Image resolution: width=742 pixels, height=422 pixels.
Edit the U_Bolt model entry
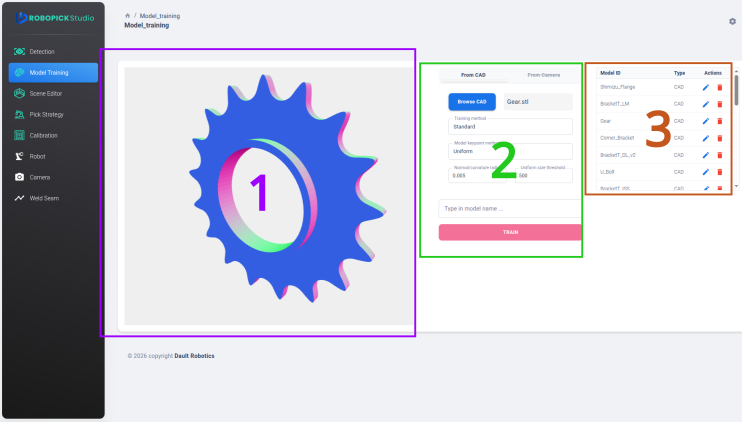click(706, 172)
